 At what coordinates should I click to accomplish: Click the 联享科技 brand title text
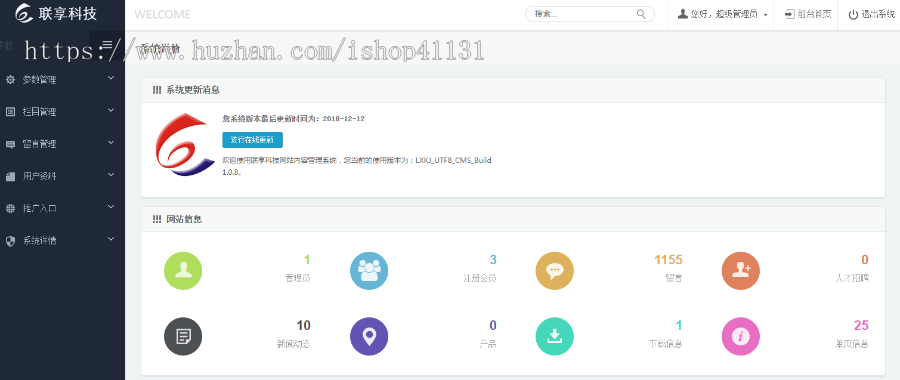[x=68, y=13]
